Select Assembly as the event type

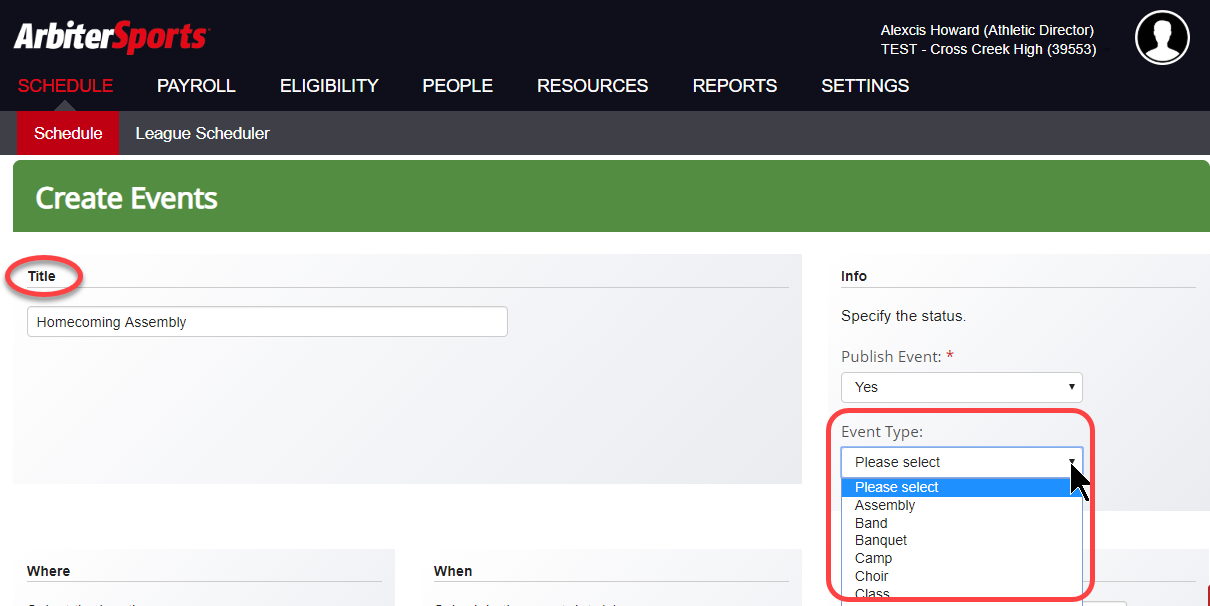coord(884,505)
